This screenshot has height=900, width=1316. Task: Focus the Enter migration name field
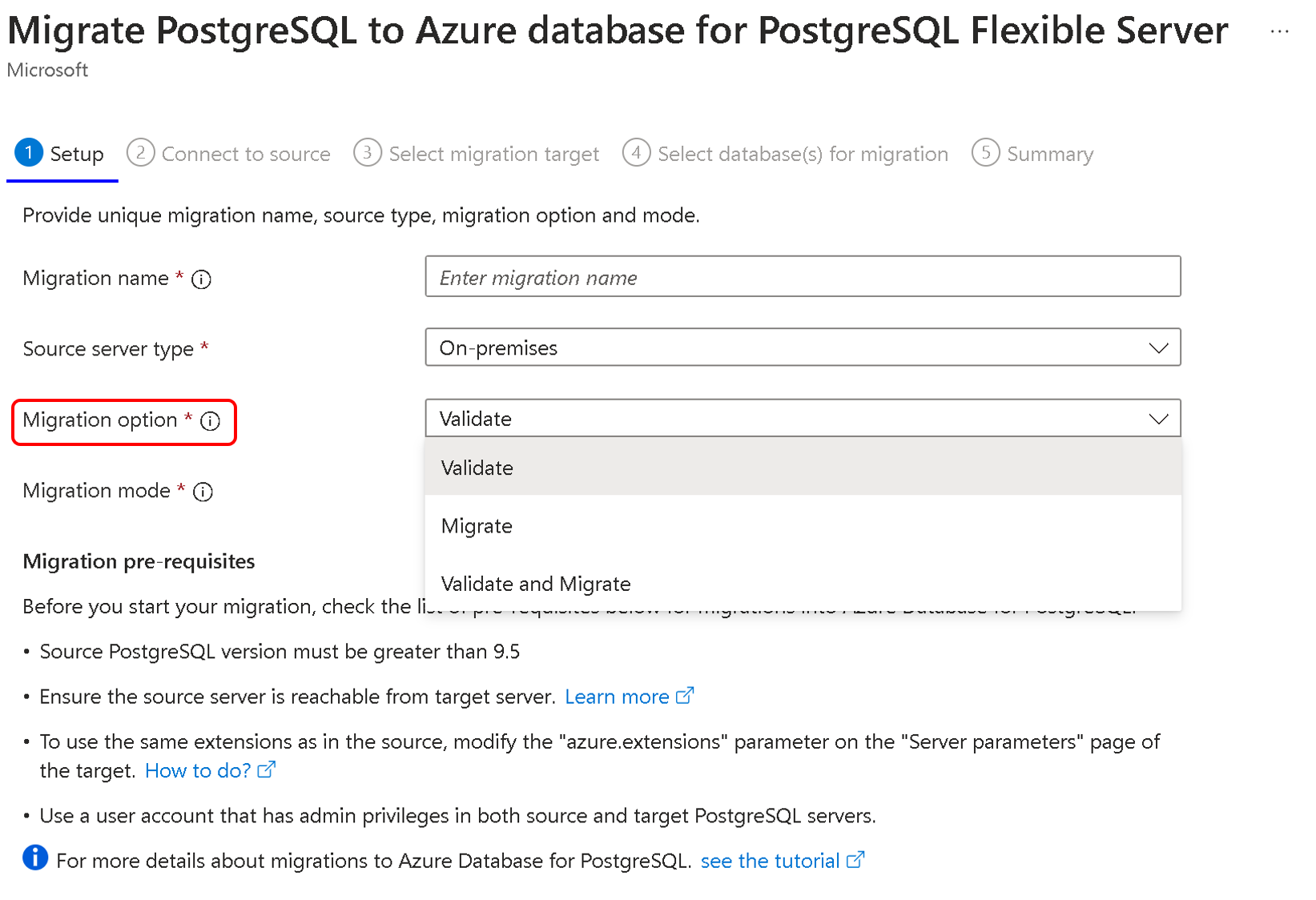(x=803, y=277)
